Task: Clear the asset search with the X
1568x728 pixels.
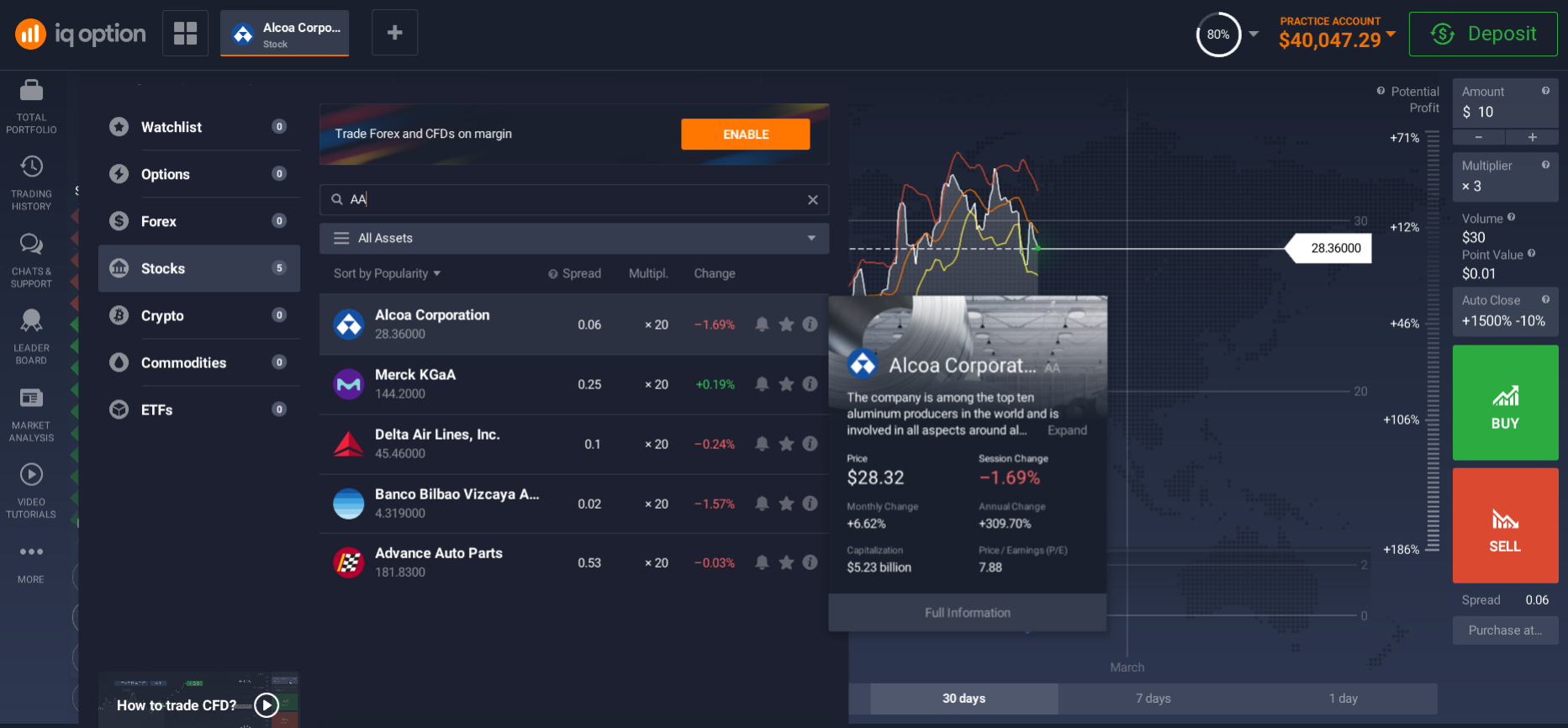Action: point(812,199)
